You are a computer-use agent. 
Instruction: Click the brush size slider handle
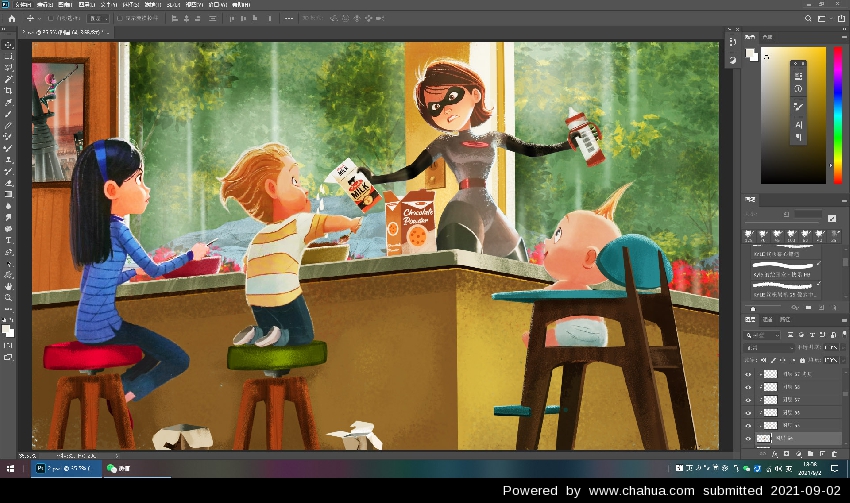(x=752, y=308)
